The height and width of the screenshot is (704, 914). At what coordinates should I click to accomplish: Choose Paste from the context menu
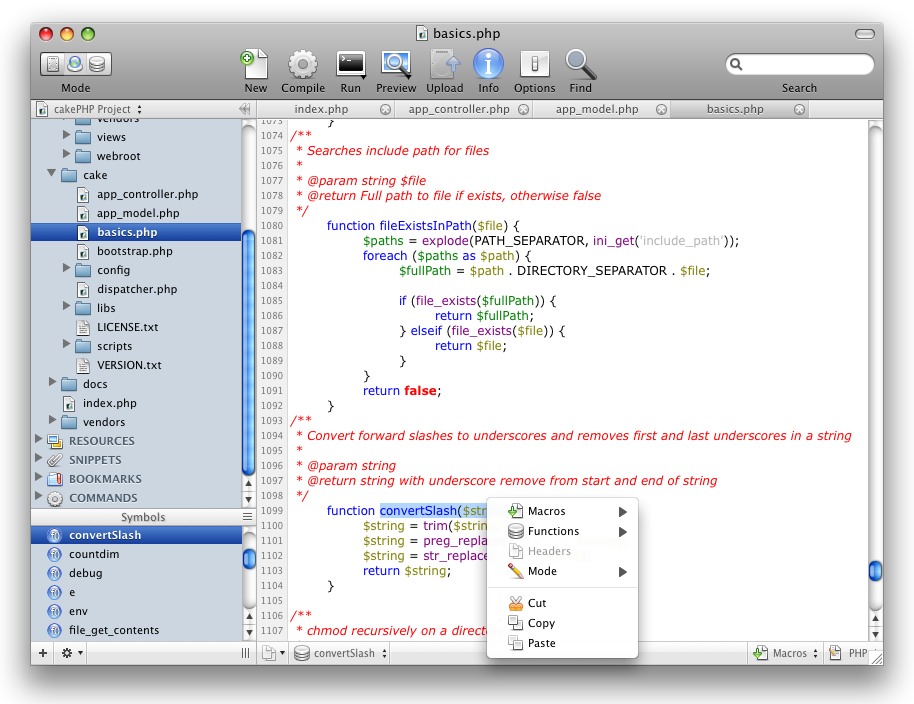pos(563,643)
